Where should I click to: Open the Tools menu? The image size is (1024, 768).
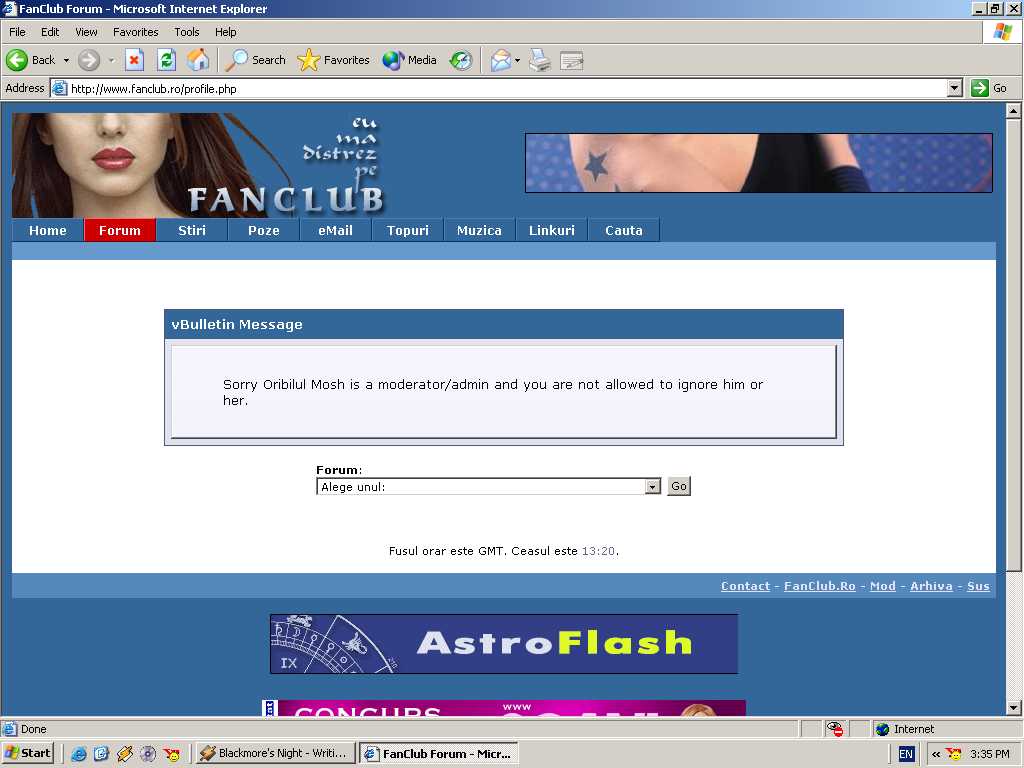coord(187,32)
